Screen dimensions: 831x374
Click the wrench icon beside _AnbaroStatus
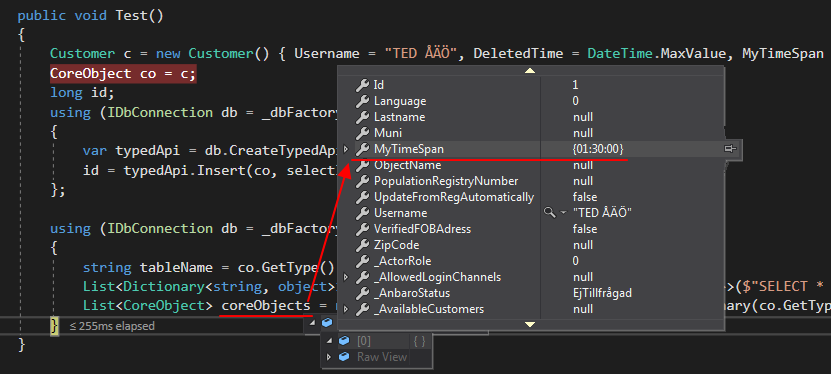click(x=363, y=293)
